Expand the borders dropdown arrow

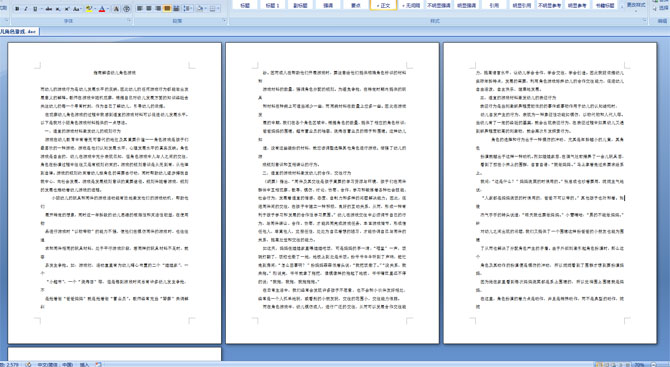click(x=218, y=9)
